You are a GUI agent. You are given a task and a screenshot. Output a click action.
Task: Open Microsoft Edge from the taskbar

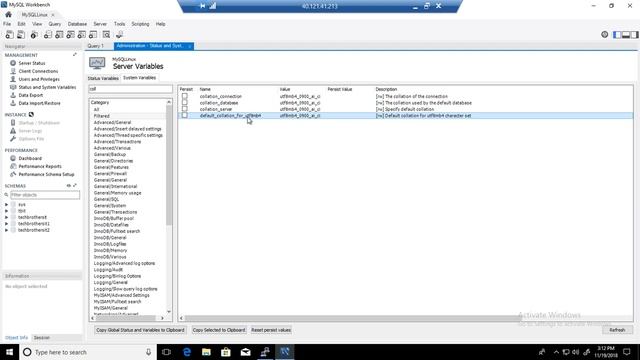pos(187,352)
